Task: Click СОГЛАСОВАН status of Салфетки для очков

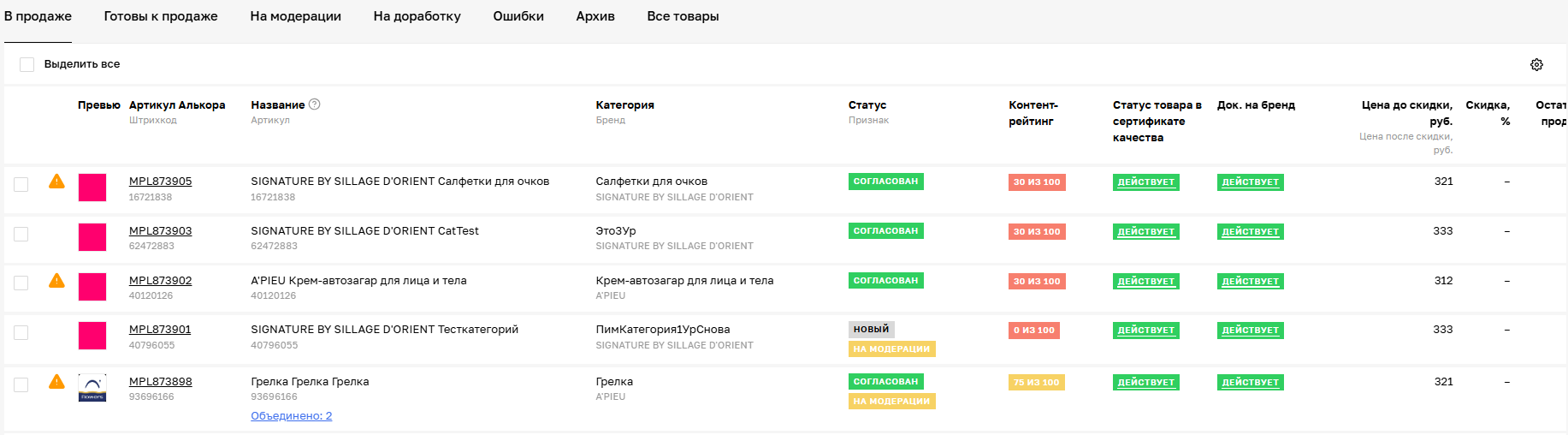Action: [885, 181]
